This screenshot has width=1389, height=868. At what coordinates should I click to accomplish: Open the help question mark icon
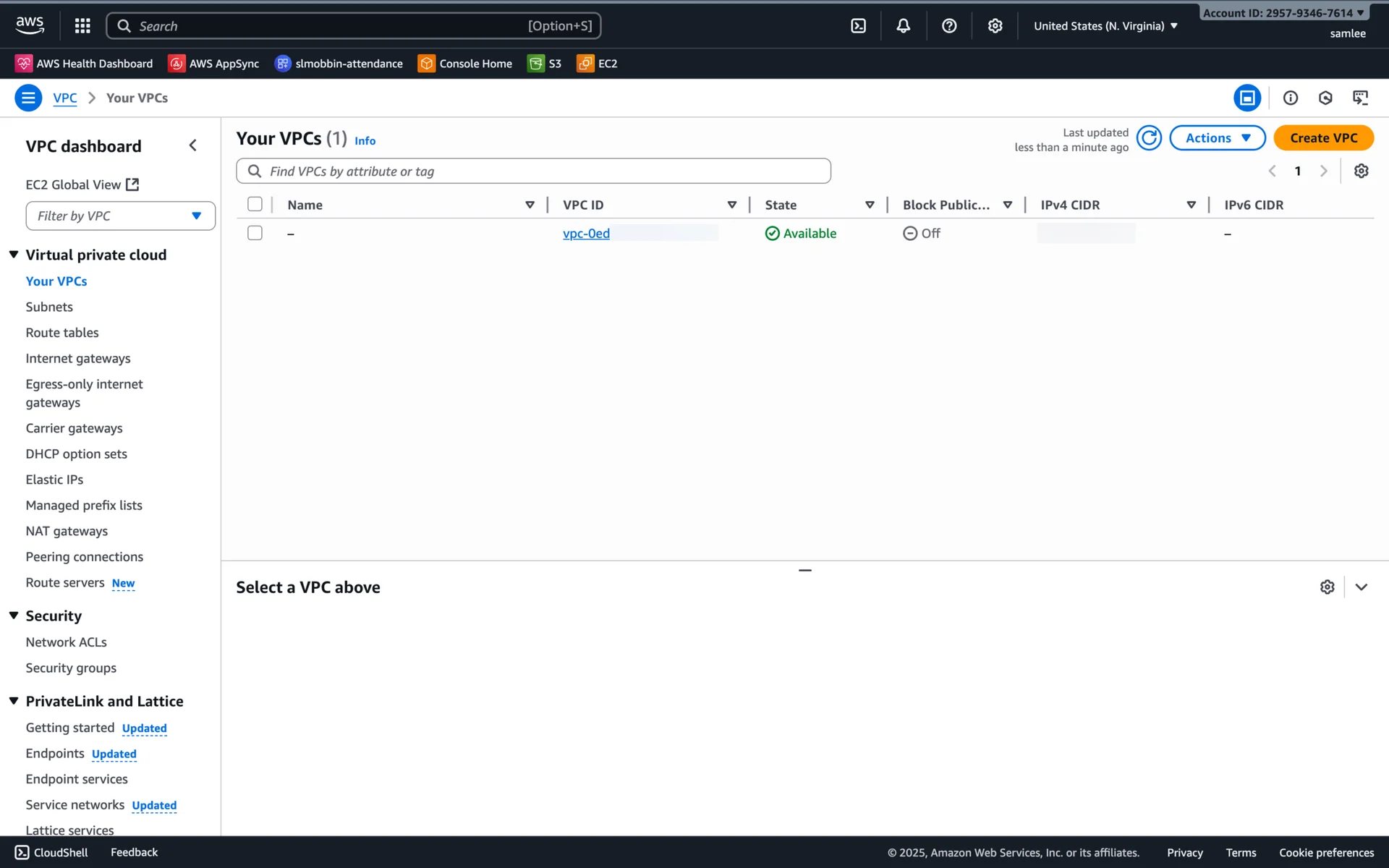949,26
